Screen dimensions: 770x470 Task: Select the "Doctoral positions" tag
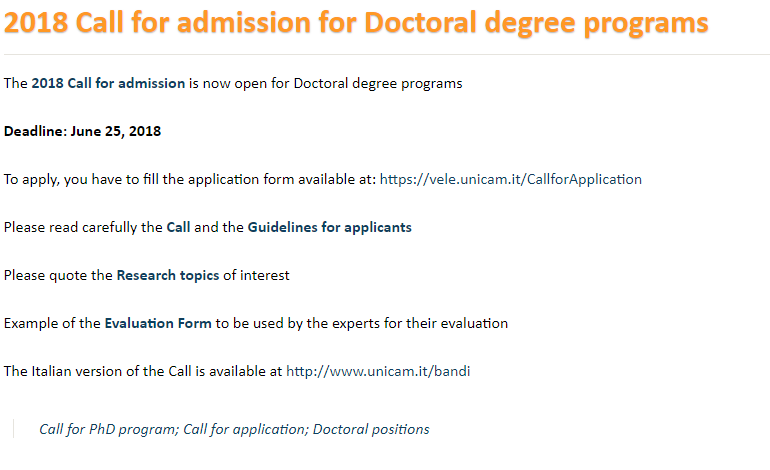[x=371, y=429]
